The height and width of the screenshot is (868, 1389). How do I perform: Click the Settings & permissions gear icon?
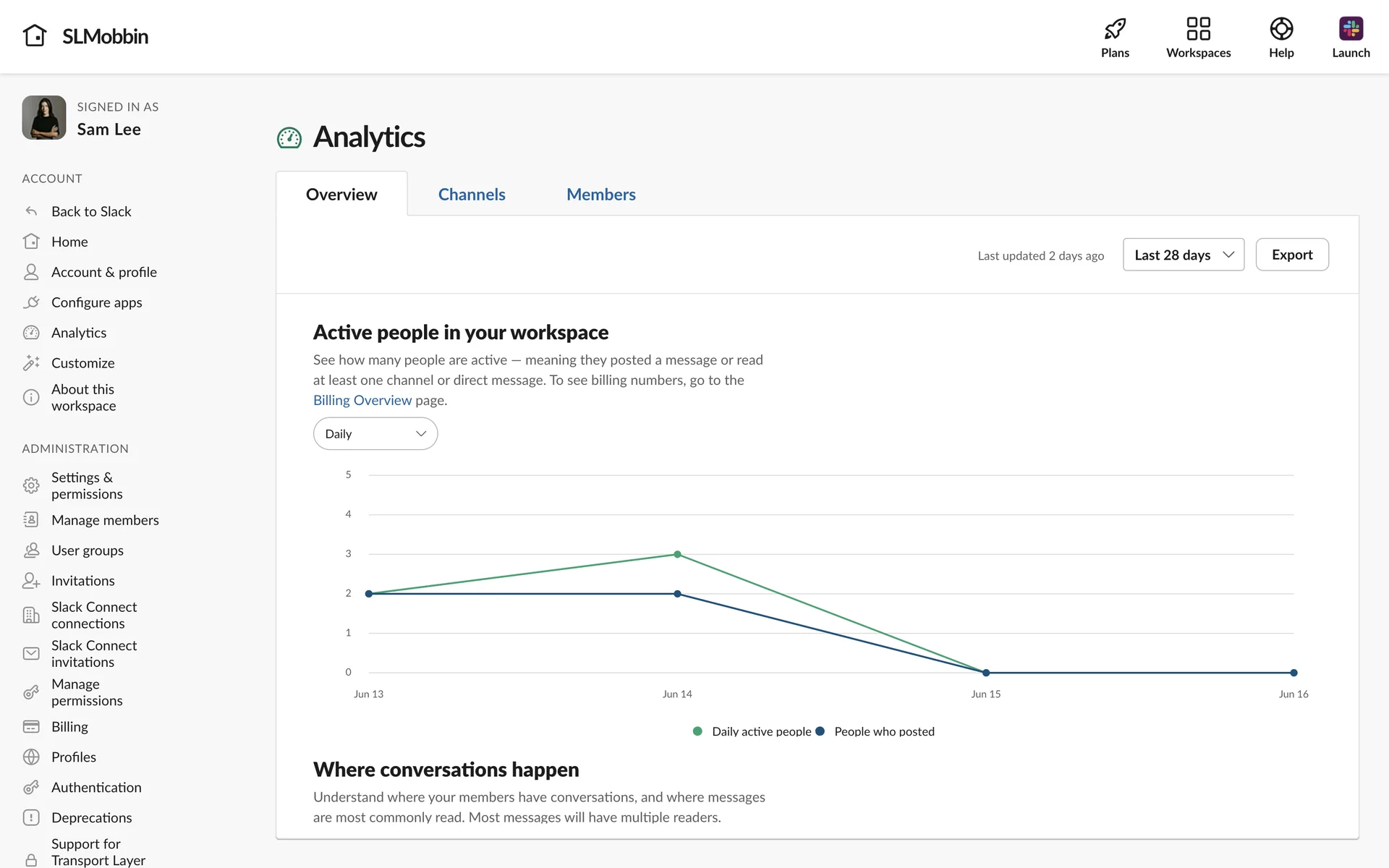[x=31, y=485]
